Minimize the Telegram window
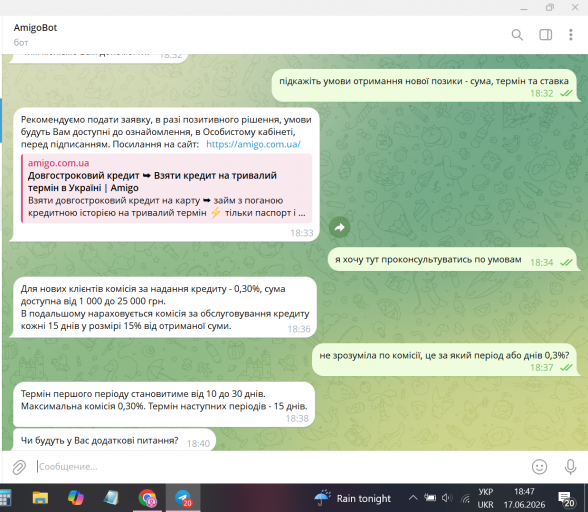Viewport: 588px width, 512px height. point(524,8)
